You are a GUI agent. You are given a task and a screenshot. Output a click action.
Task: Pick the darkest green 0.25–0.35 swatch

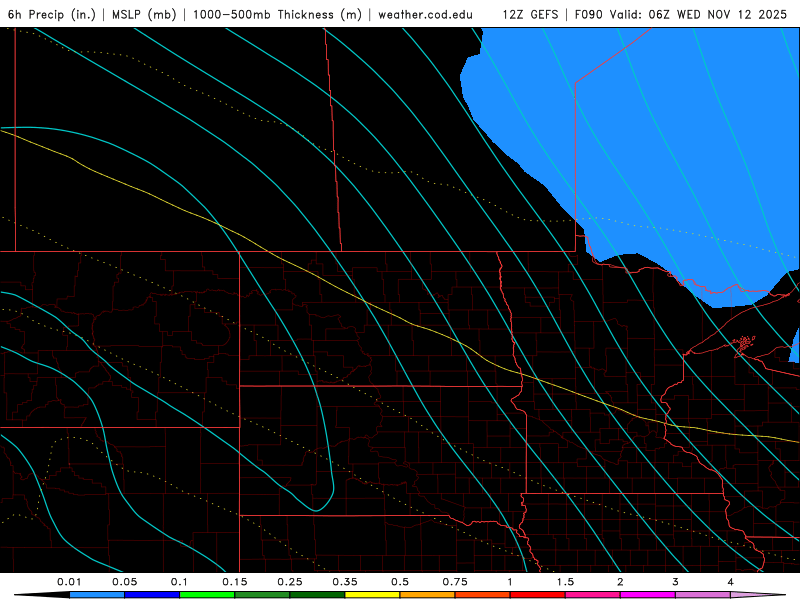(x=317, y=595)
